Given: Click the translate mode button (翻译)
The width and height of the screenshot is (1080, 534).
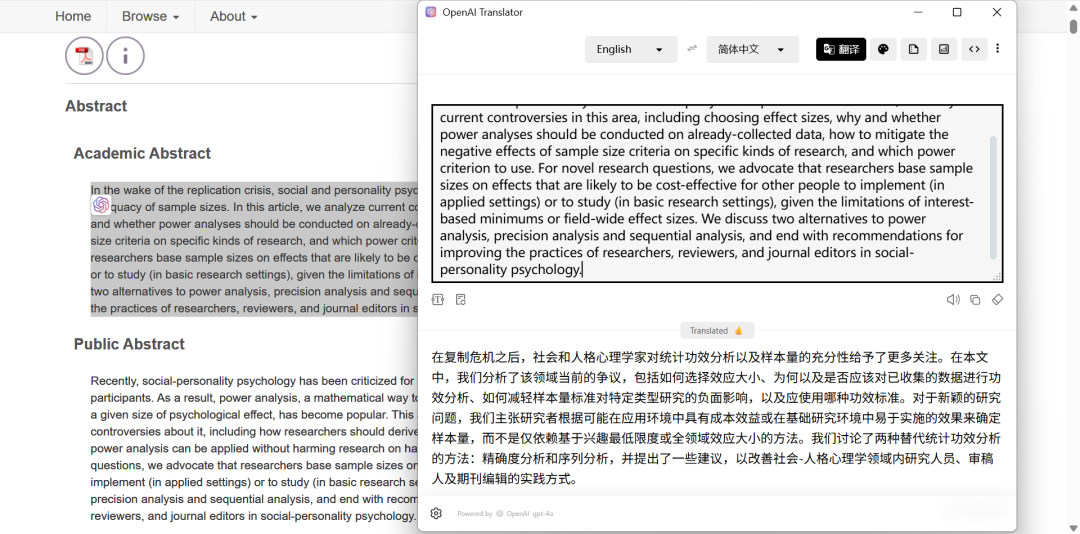Looking at the screenshot, I should [x=840, y=49].
